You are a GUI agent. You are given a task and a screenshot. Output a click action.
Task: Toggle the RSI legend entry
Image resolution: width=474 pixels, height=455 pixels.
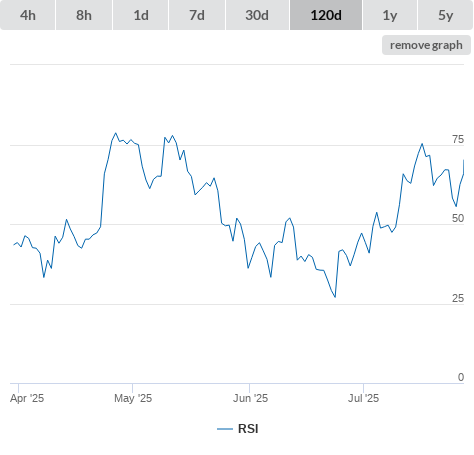point(238,429)
